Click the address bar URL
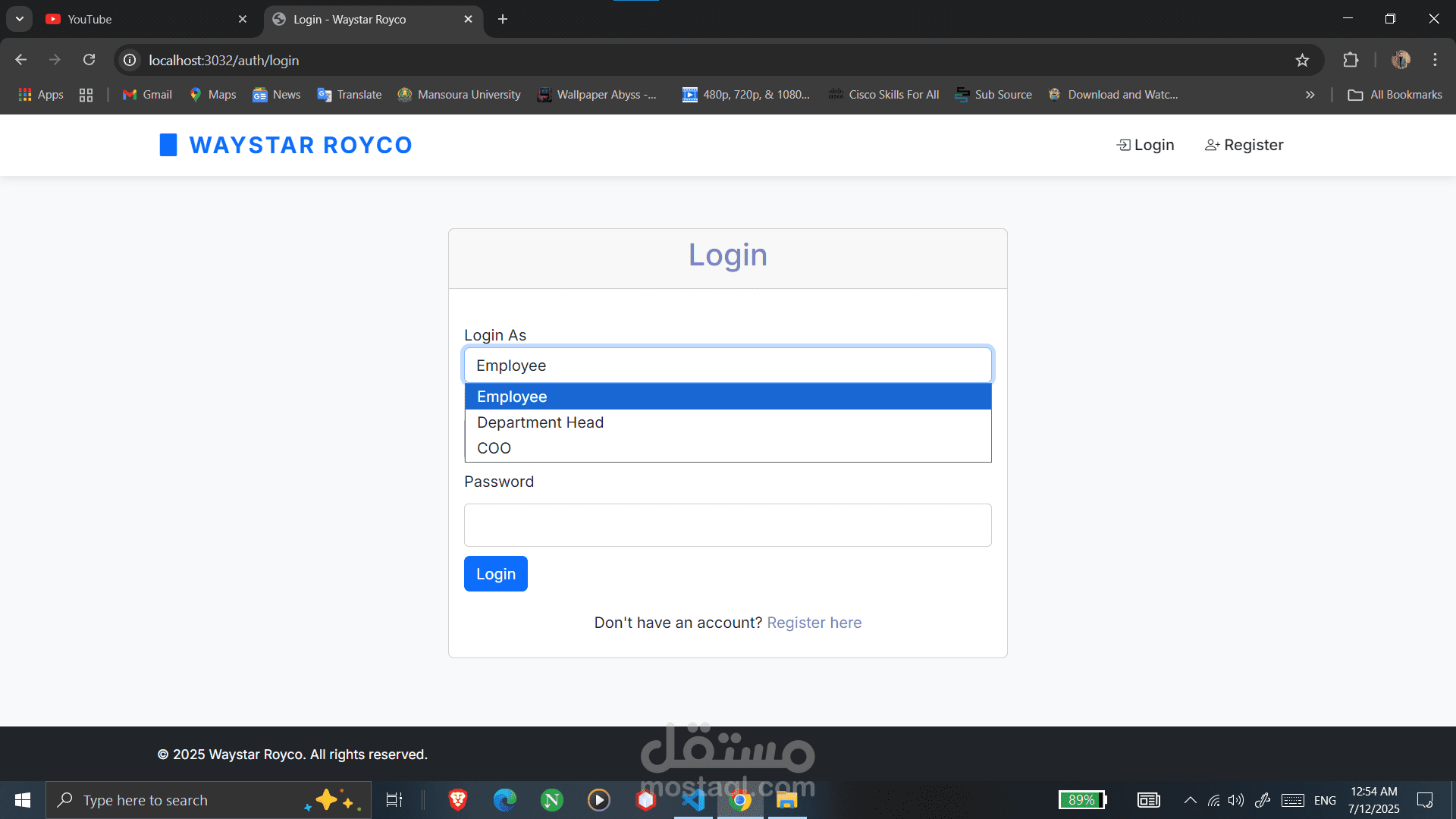This screenshot has width=1456, height=819. (224, 60)
